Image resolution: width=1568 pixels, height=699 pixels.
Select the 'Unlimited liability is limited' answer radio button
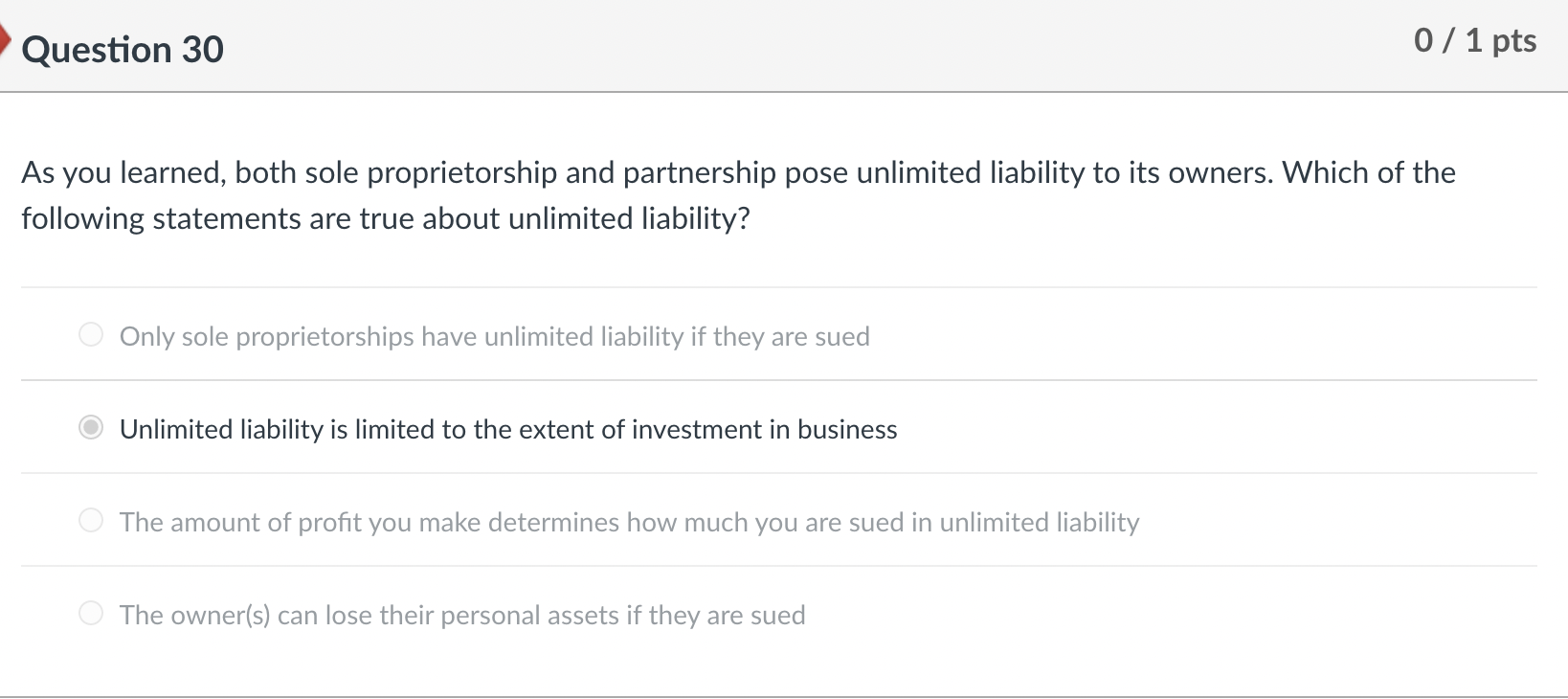(91, 427)
